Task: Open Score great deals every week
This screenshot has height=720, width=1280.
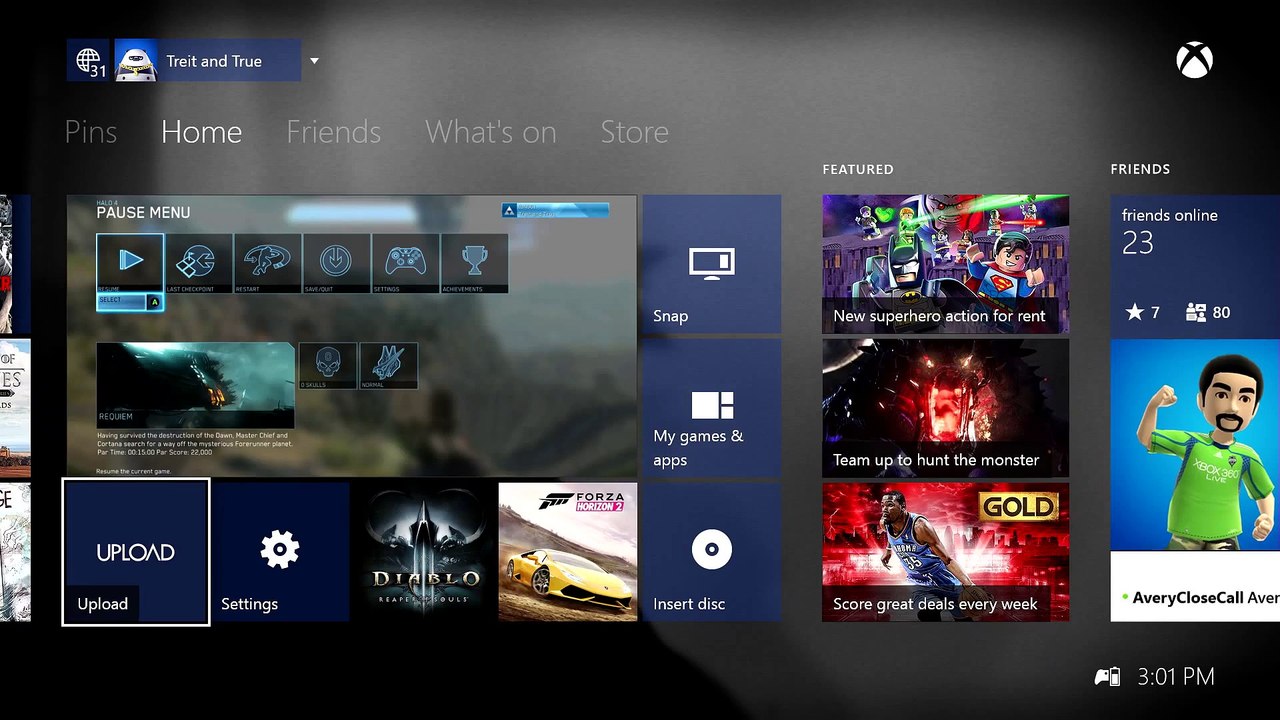Action: click(x=946, y=552)
